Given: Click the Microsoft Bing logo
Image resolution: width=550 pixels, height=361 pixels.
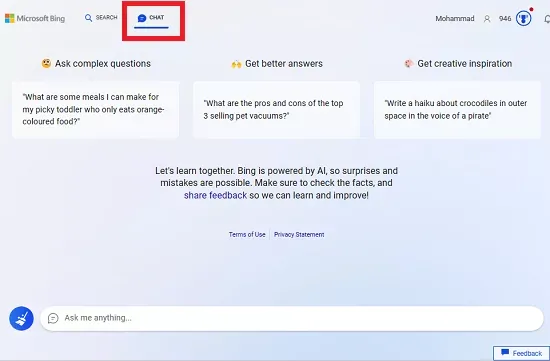Looking at the screenshot, I should (x=35, y=18).
